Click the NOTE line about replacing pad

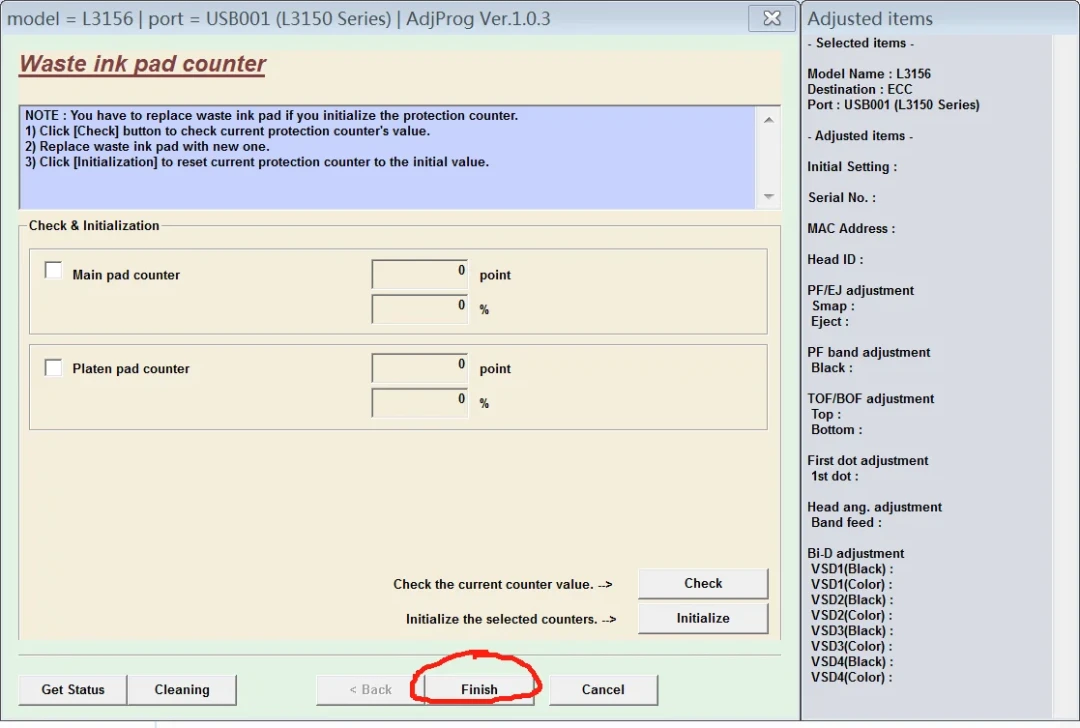click(271, 116)
